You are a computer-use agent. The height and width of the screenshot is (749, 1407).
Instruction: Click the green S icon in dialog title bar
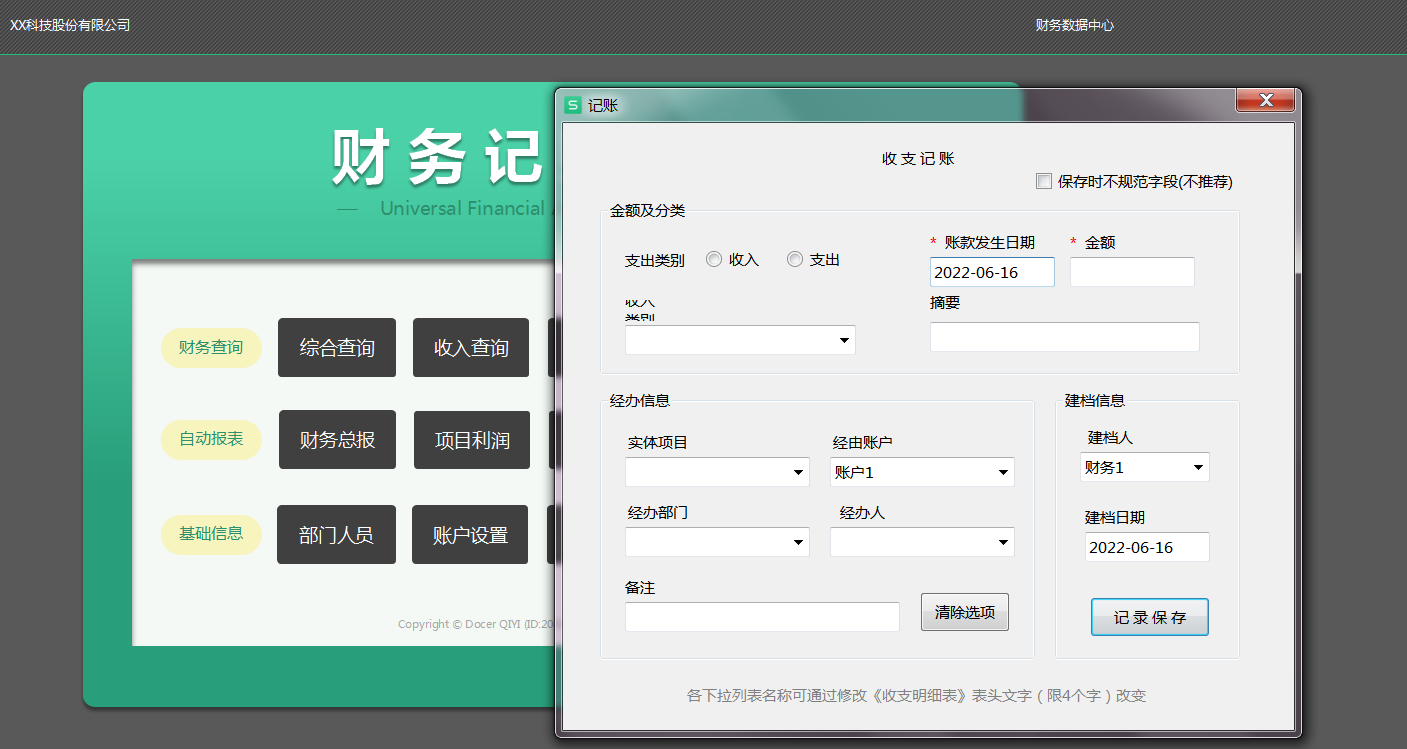click(x=573, y=105)
